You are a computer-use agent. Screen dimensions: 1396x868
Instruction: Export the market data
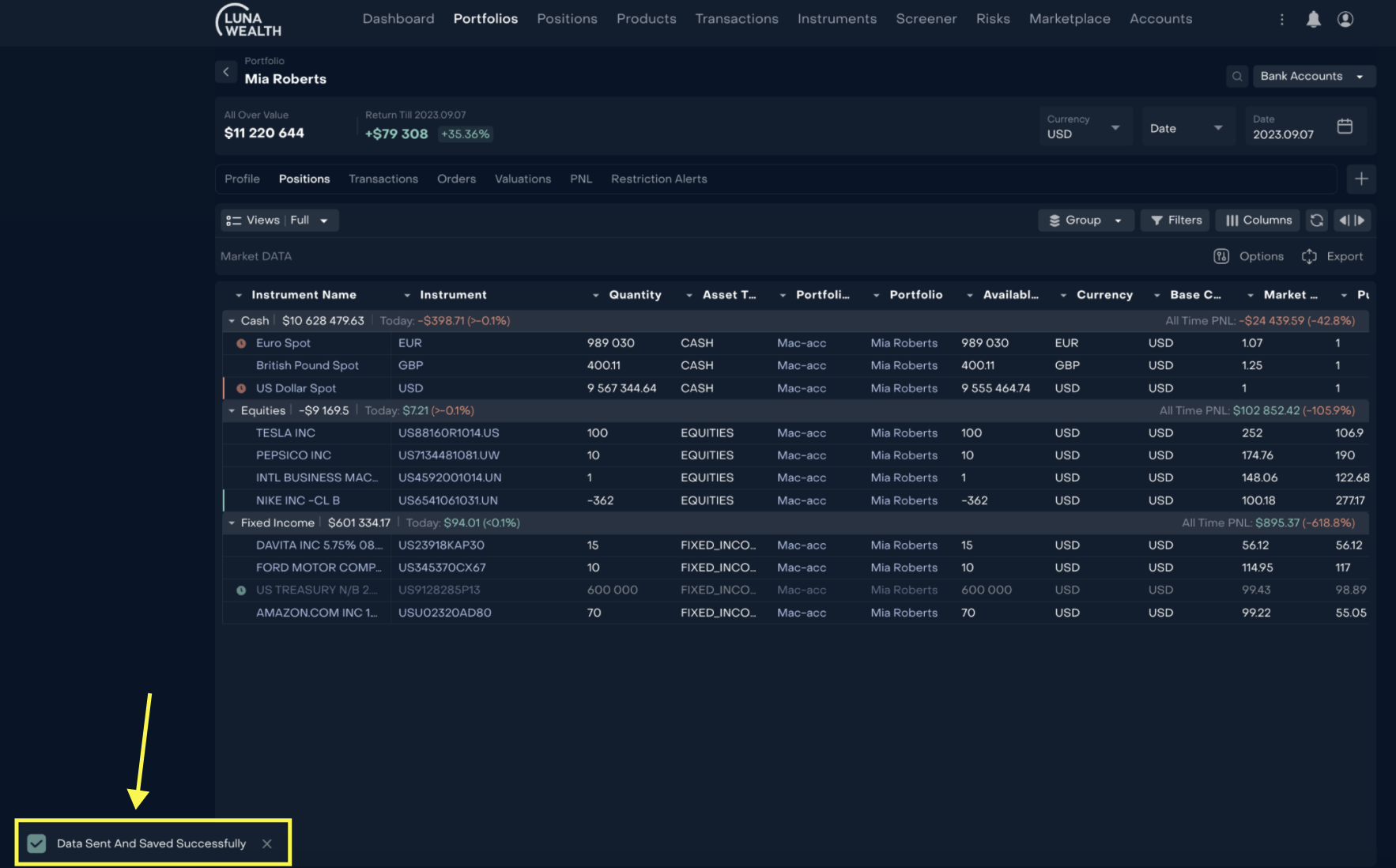point(1332,256)
